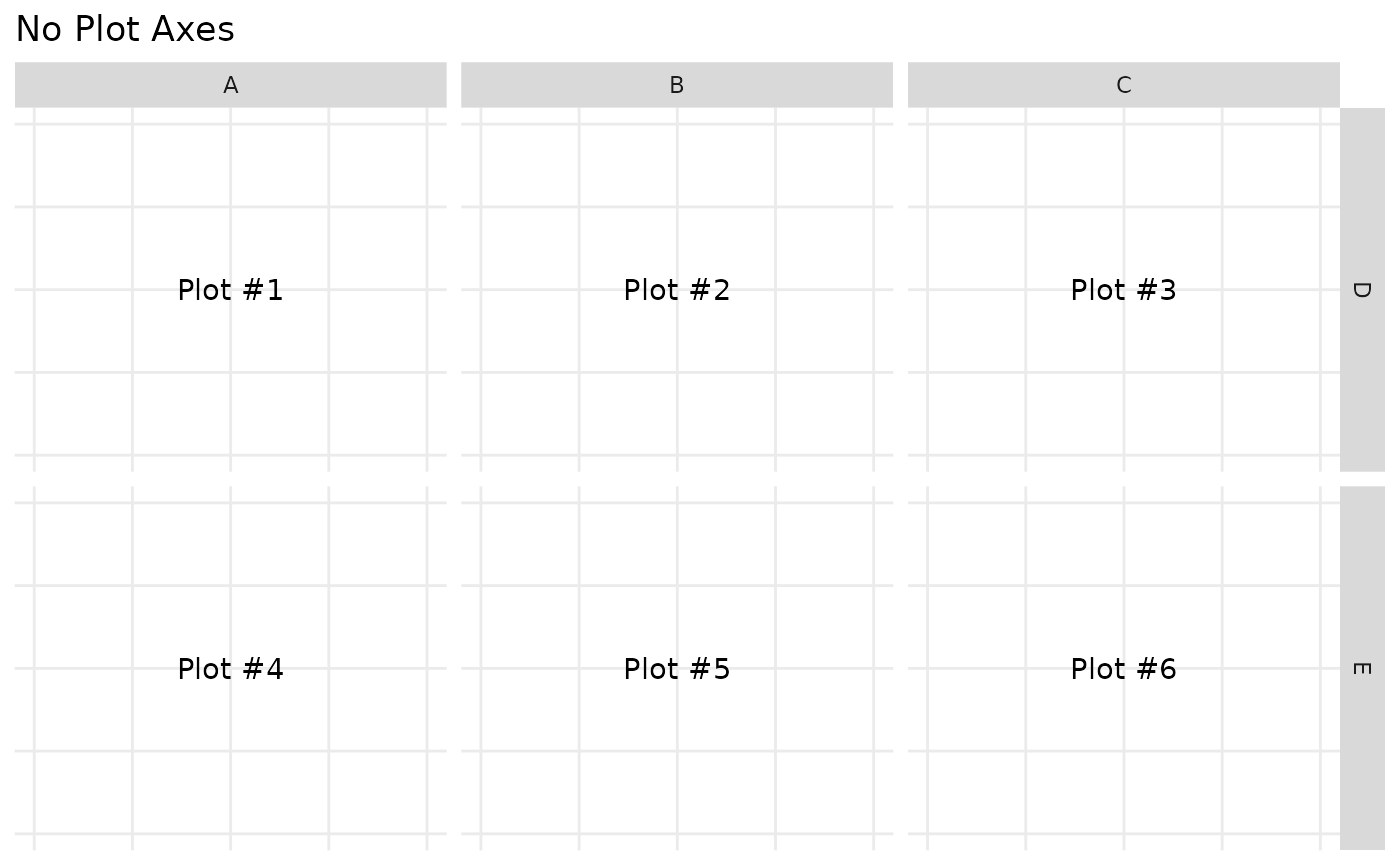This screenshot has height=865, width=1400.
Task: Select the 'Plot #5' text label
Action: [x=676, y=669]
